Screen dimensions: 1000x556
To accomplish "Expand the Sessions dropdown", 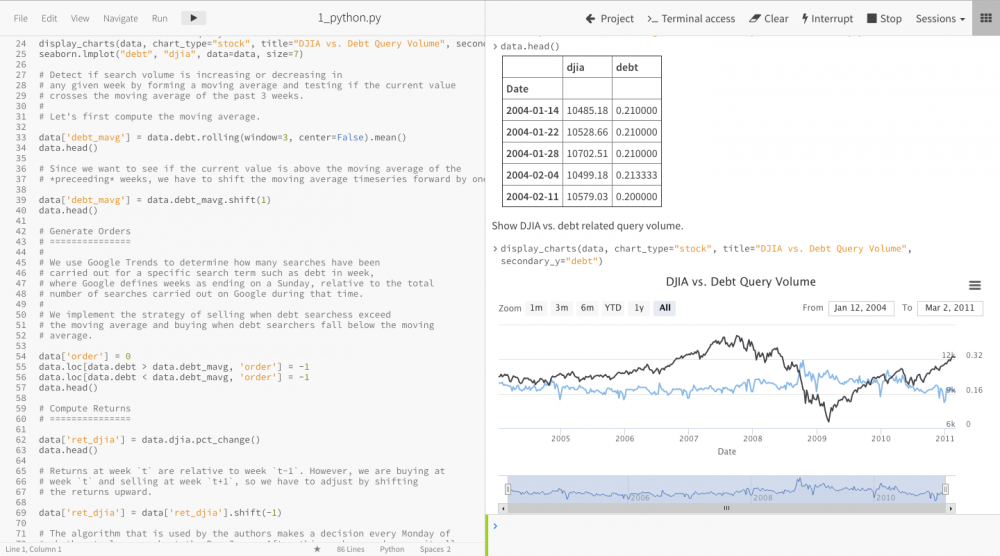I will [940, 18].
